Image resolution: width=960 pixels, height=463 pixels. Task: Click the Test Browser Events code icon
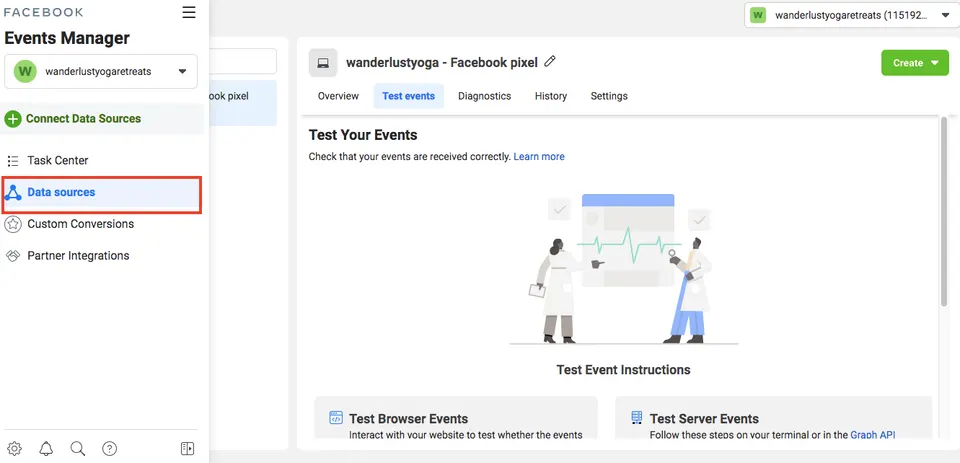pos(336,418)
